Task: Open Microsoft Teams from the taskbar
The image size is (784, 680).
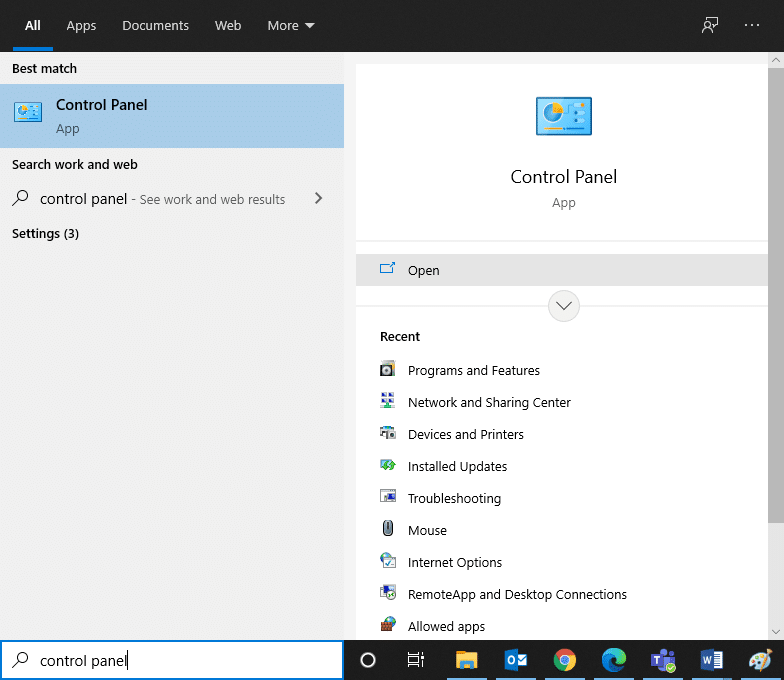Action: click(663, 660)
